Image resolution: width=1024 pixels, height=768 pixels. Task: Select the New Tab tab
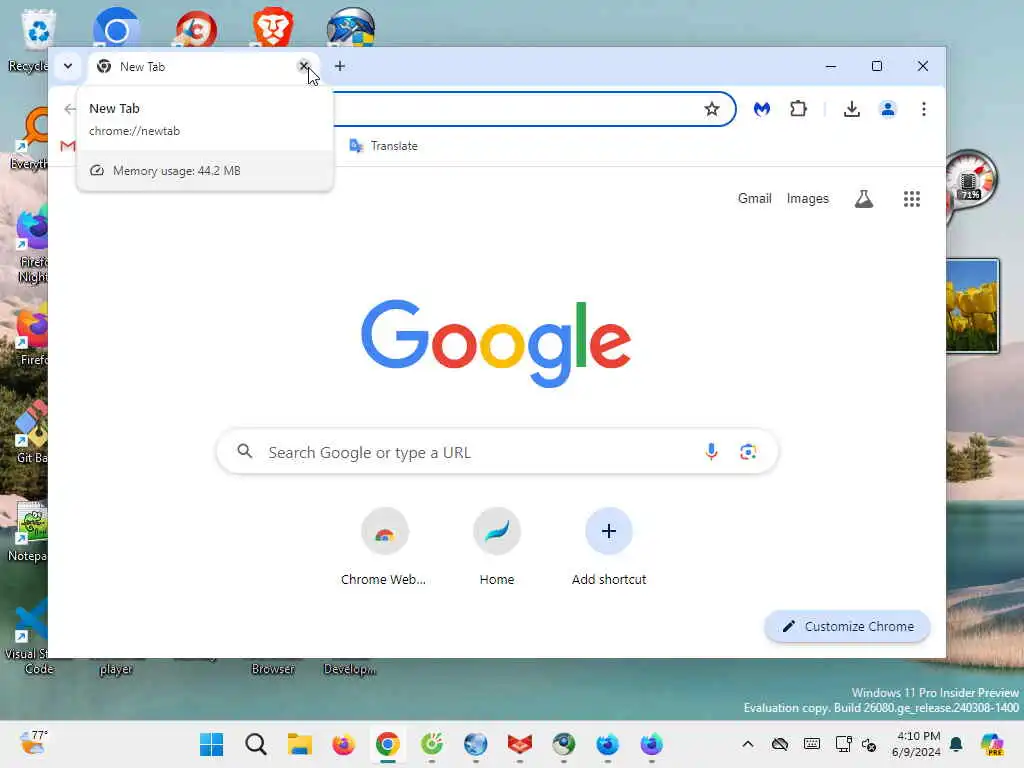pyautogui.click(x=202, y=67)
